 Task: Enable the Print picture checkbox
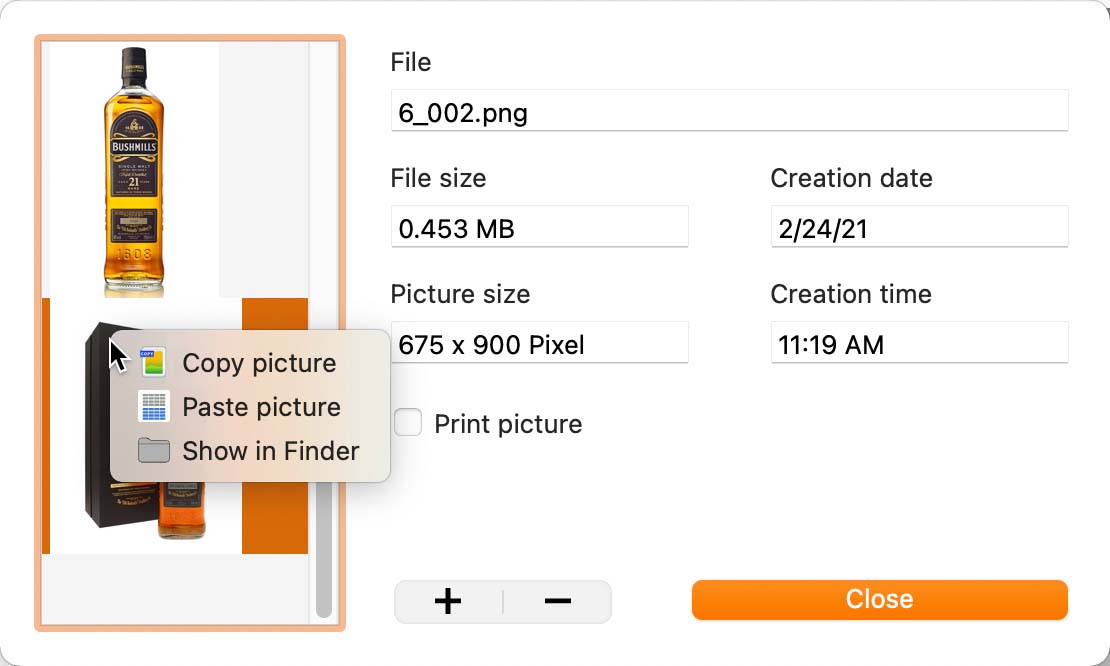[408, 423]
